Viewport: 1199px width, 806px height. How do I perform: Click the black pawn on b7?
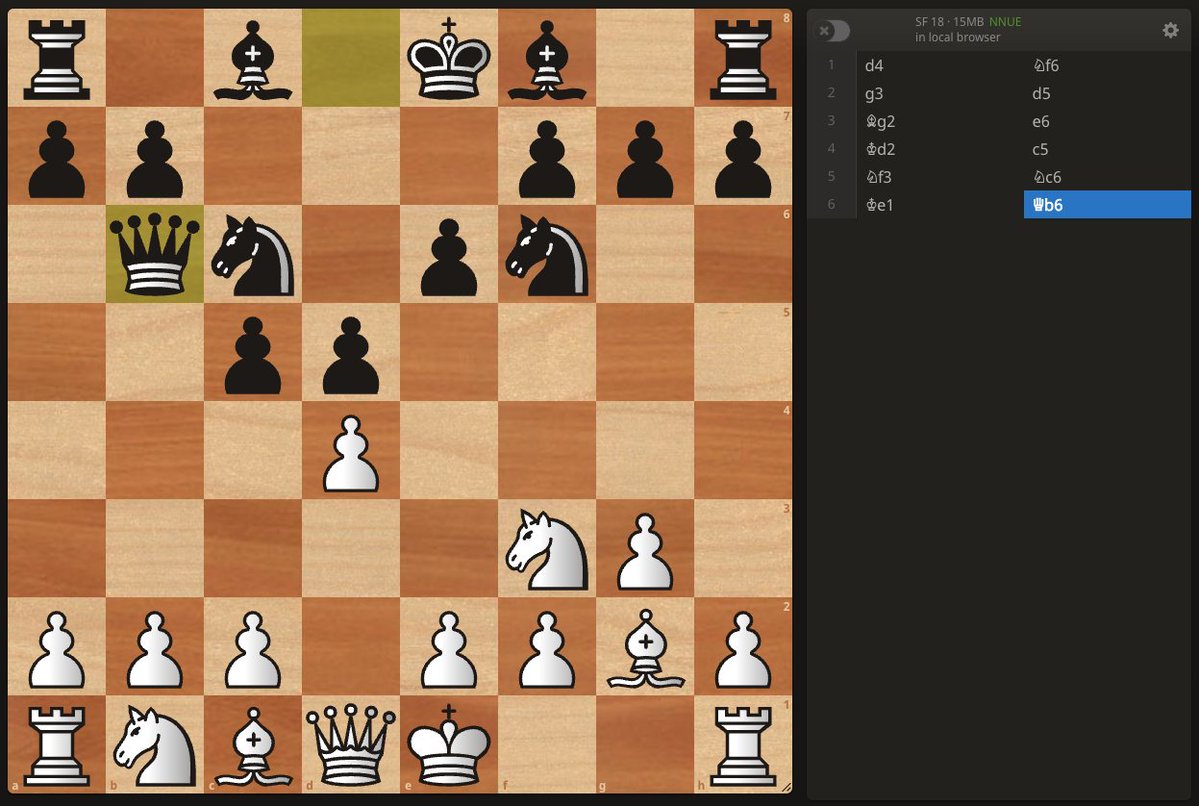point(154,156)
